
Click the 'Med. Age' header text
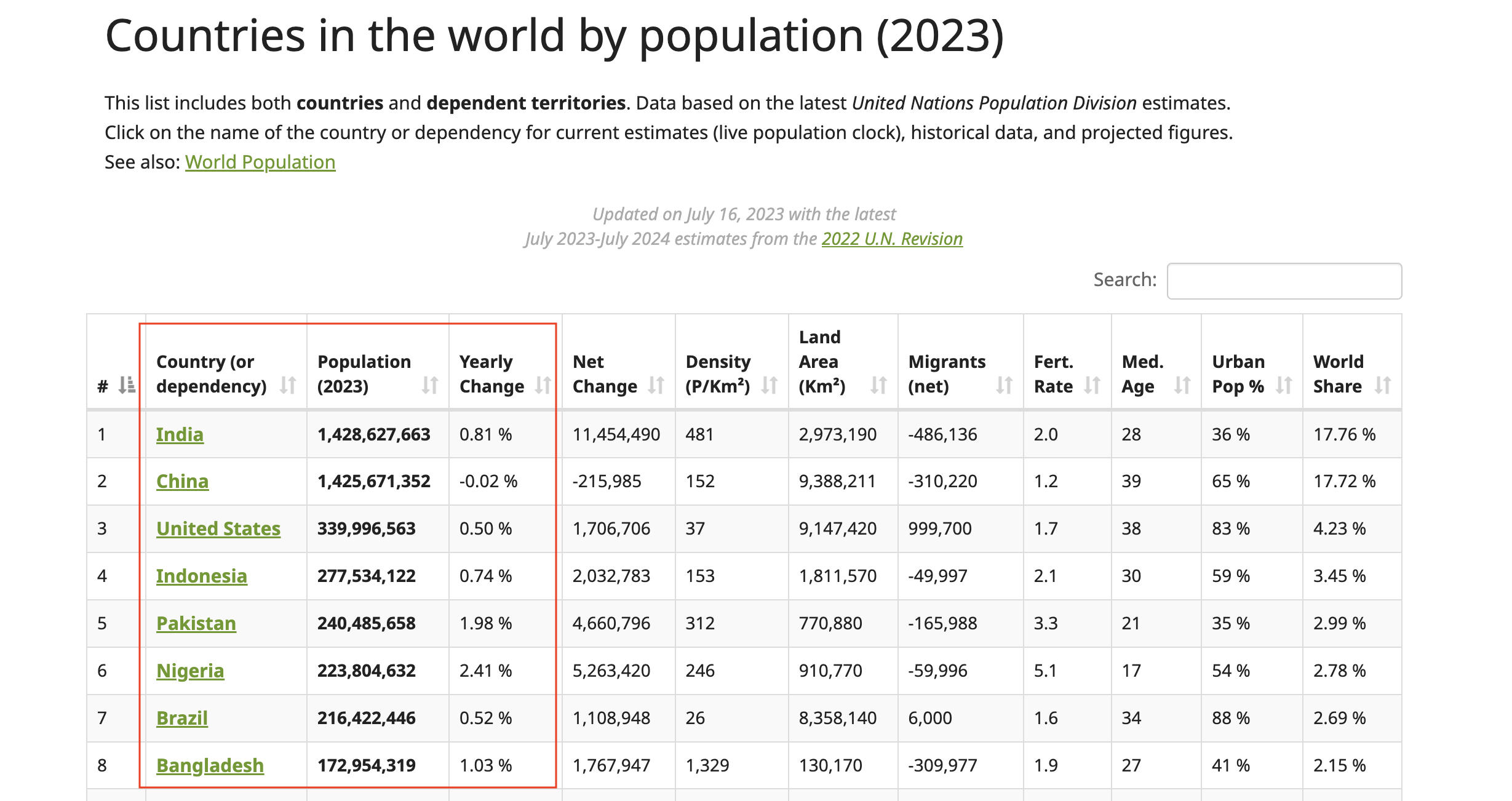point(1143,373)
